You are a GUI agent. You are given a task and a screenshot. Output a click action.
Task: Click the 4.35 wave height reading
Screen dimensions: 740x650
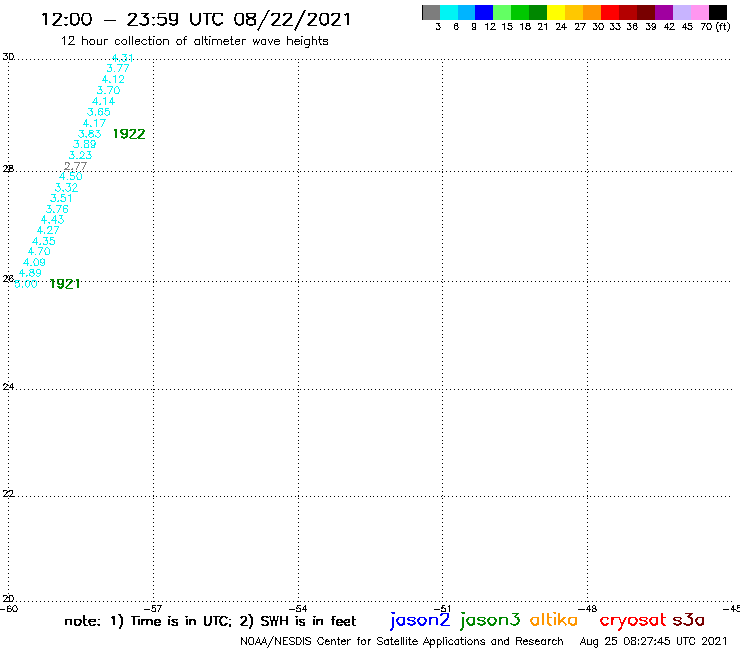tap(44, 241)
